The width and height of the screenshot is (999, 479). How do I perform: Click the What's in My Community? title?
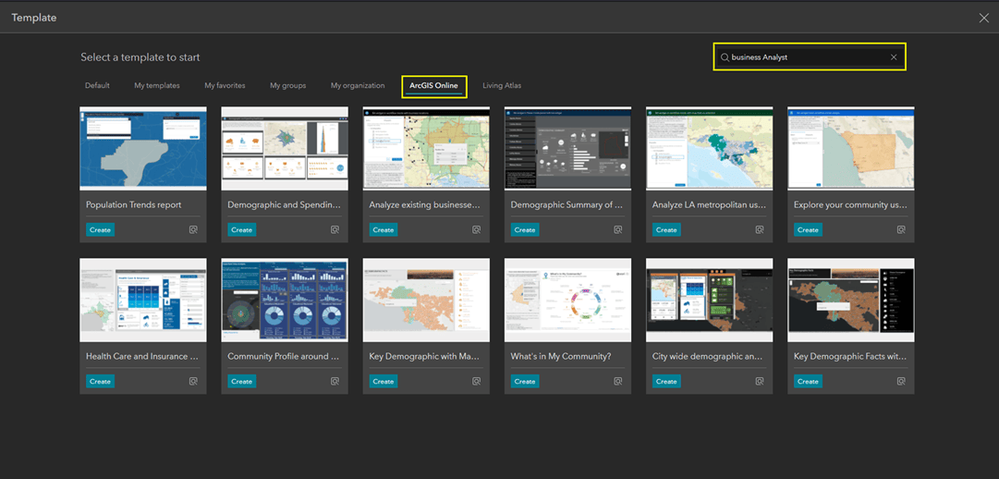coord(561,357)
